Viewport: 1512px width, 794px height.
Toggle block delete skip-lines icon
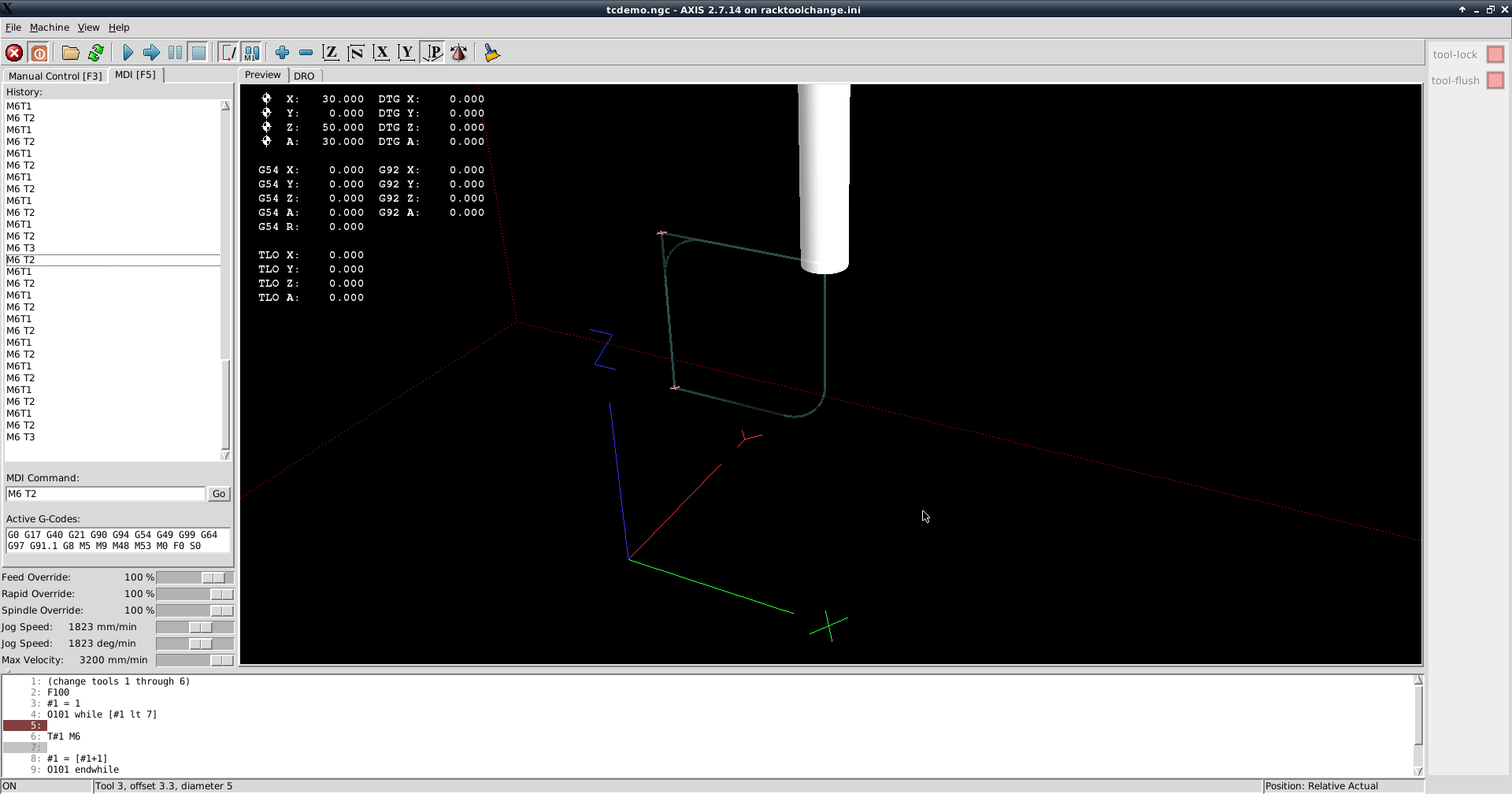[x=228, y=53]
